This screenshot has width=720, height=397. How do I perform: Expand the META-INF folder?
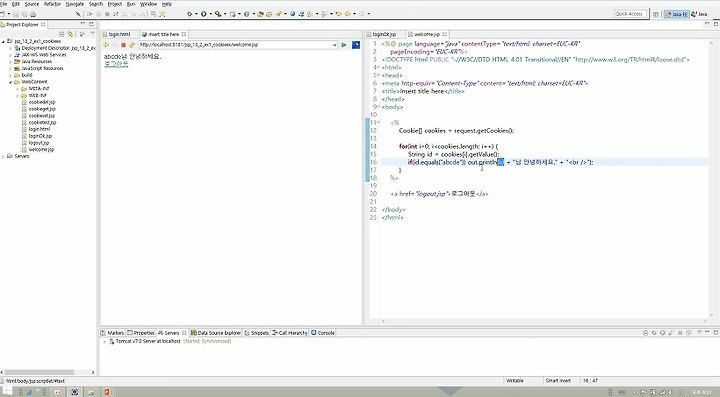click(17, 89)
